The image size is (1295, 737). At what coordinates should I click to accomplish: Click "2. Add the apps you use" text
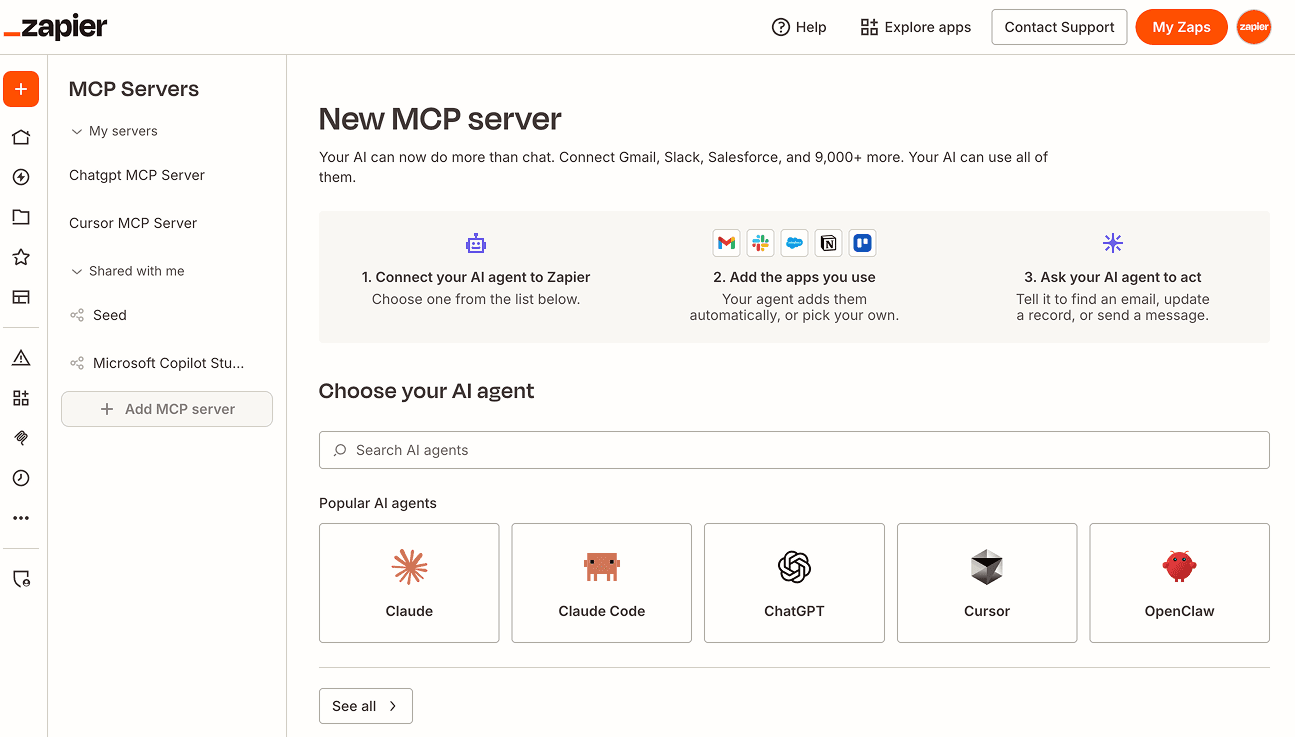click(794, 277)
